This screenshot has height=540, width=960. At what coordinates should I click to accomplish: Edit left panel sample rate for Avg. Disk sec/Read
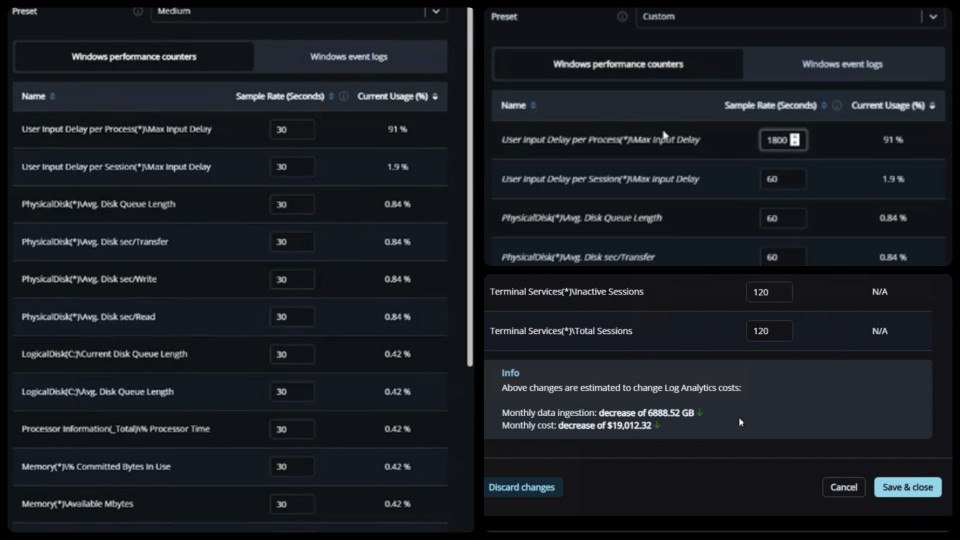pyautogui.click(x=292, y=317)
